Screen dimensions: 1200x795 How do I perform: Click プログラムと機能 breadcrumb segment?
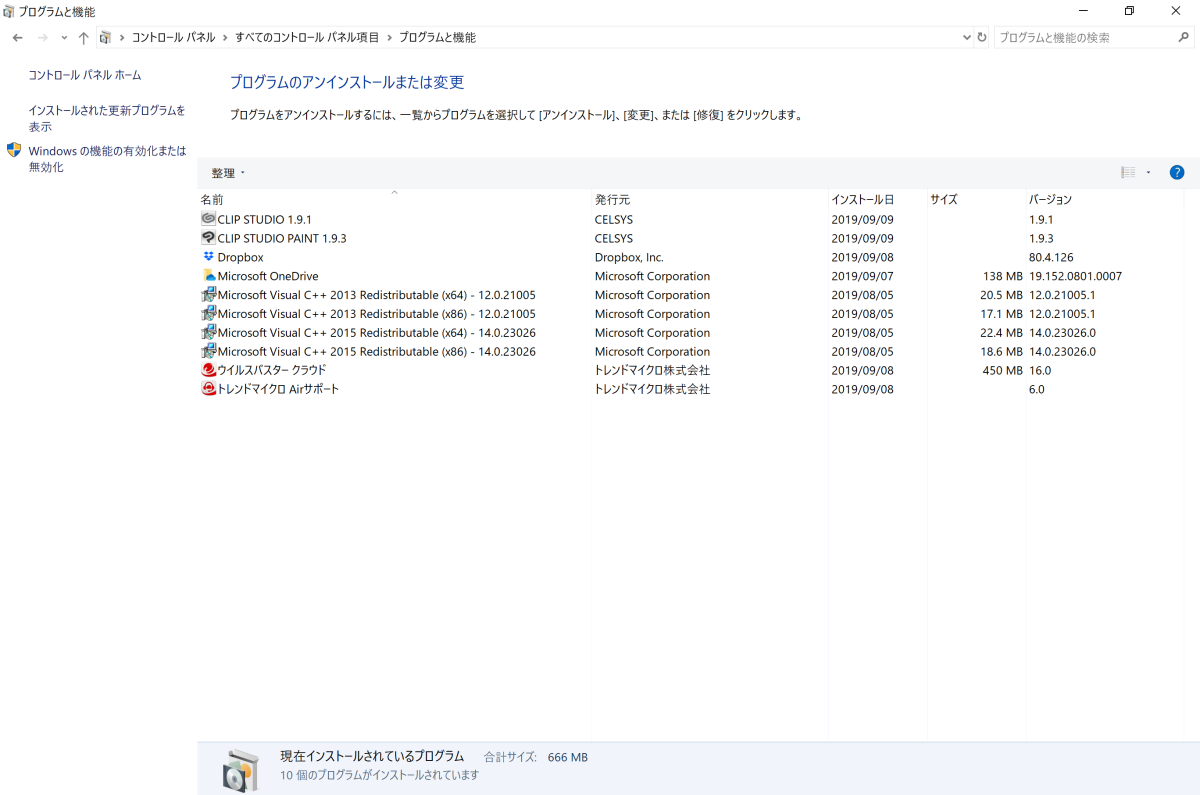[x=437, y=38]
